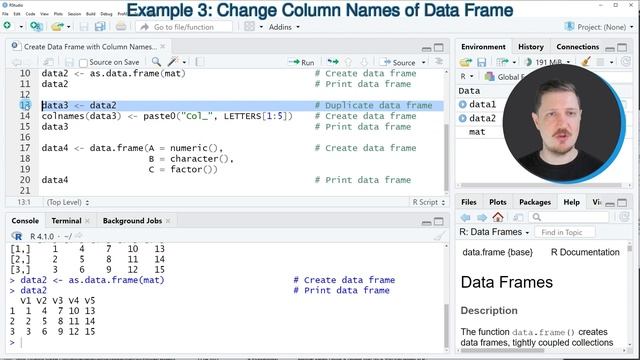
Task: Open the Source options dropdown arrow
Action: tap(424, 62)
